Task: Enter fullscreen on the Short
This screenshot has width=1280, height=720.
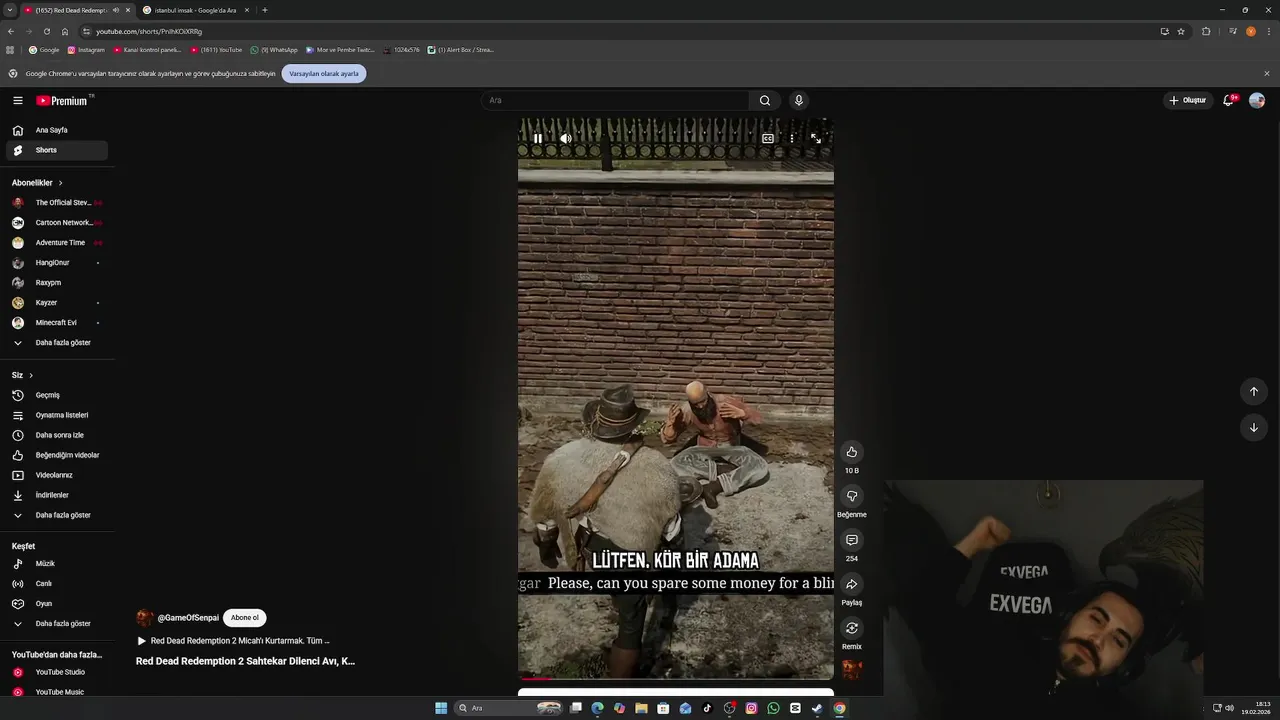Action: click(x=816, y=139)
